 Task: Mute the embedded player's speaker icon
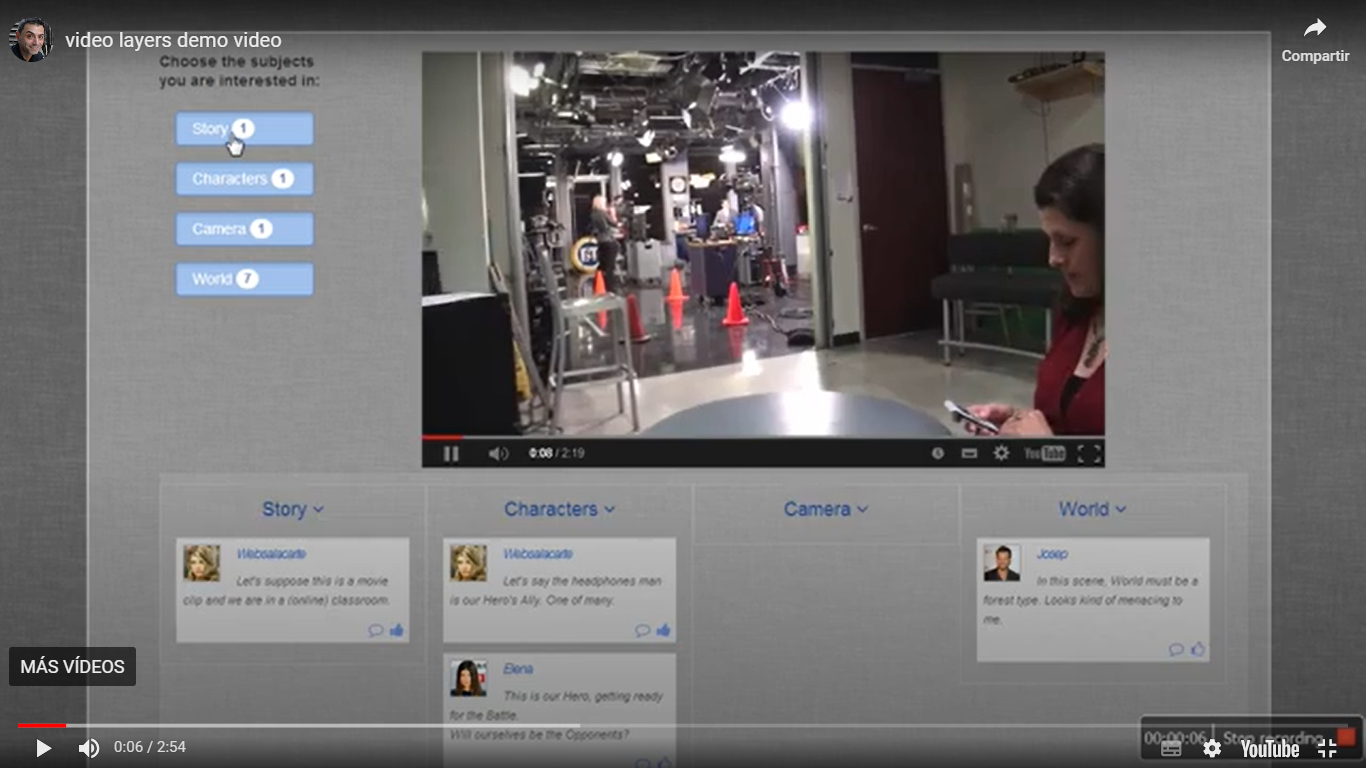(498, 454)
